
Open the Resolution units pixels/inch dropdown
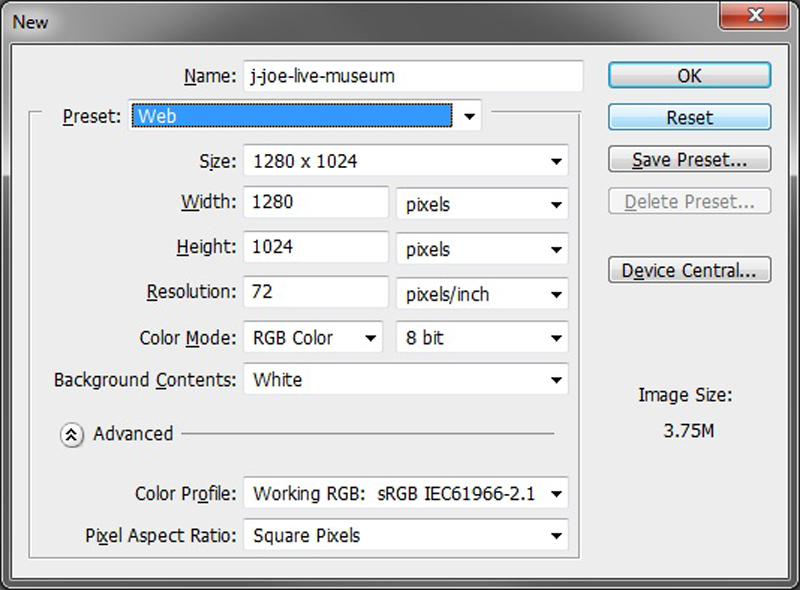coord(482,294)
